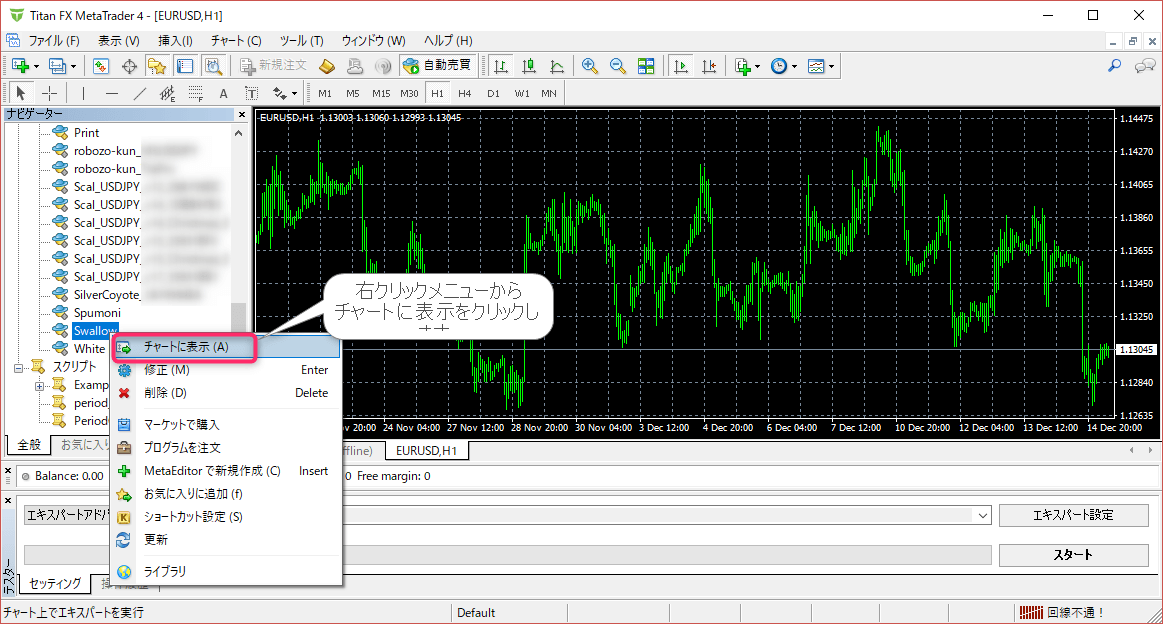The image size is (1163, 624).
Task: Open indicators list dropdown
Action: click(747, 66)
